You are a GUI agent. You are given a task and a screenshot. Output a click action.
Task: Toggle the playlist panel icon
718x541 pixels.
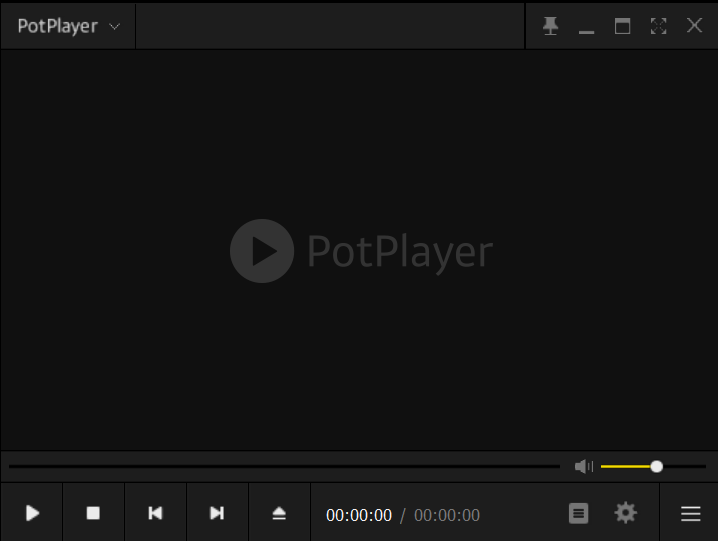[579, 513]
